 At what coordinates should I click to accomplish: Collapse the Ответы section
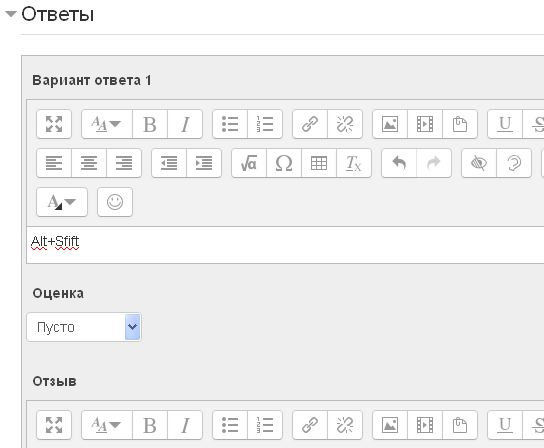pyautogui.click(x=11, y=14)
